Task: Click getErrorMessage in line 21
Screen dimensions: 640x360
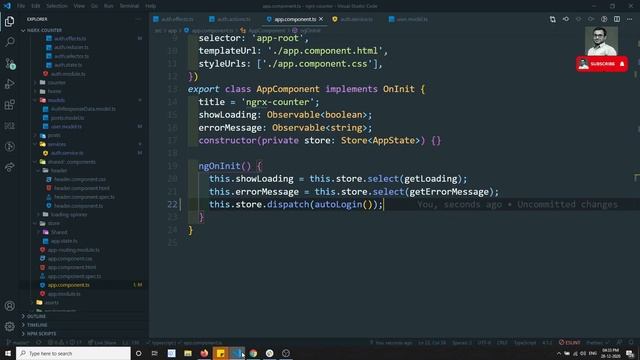Action: (449, 192)
